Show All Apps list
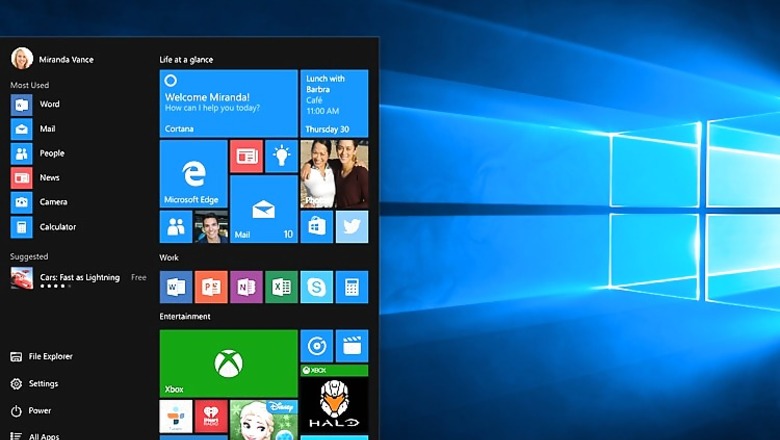The image size is (780, 440). click(x=34, y=436)
